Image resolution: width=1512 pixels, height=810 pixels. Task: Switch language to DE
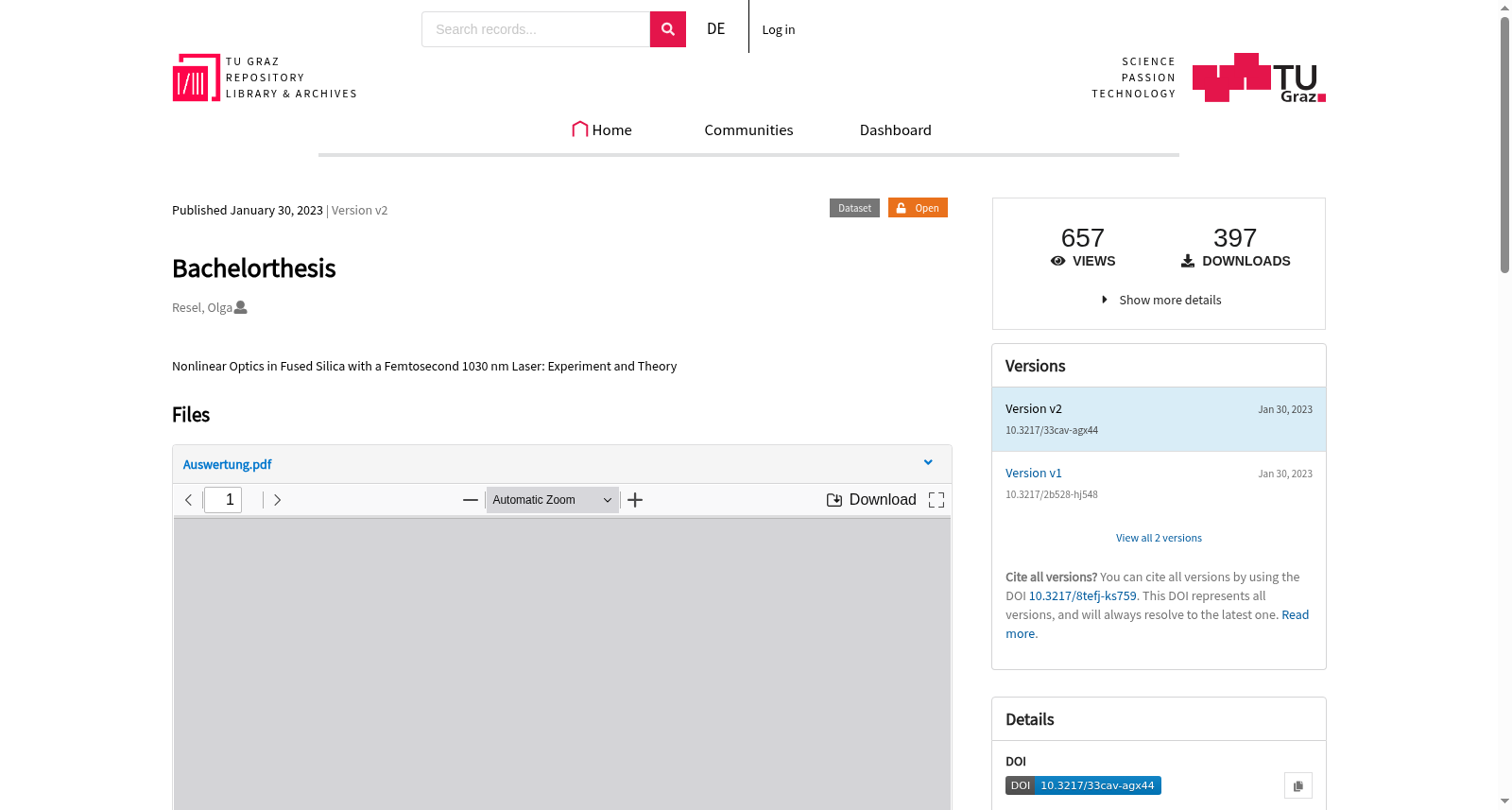click(x=716, y=29)
